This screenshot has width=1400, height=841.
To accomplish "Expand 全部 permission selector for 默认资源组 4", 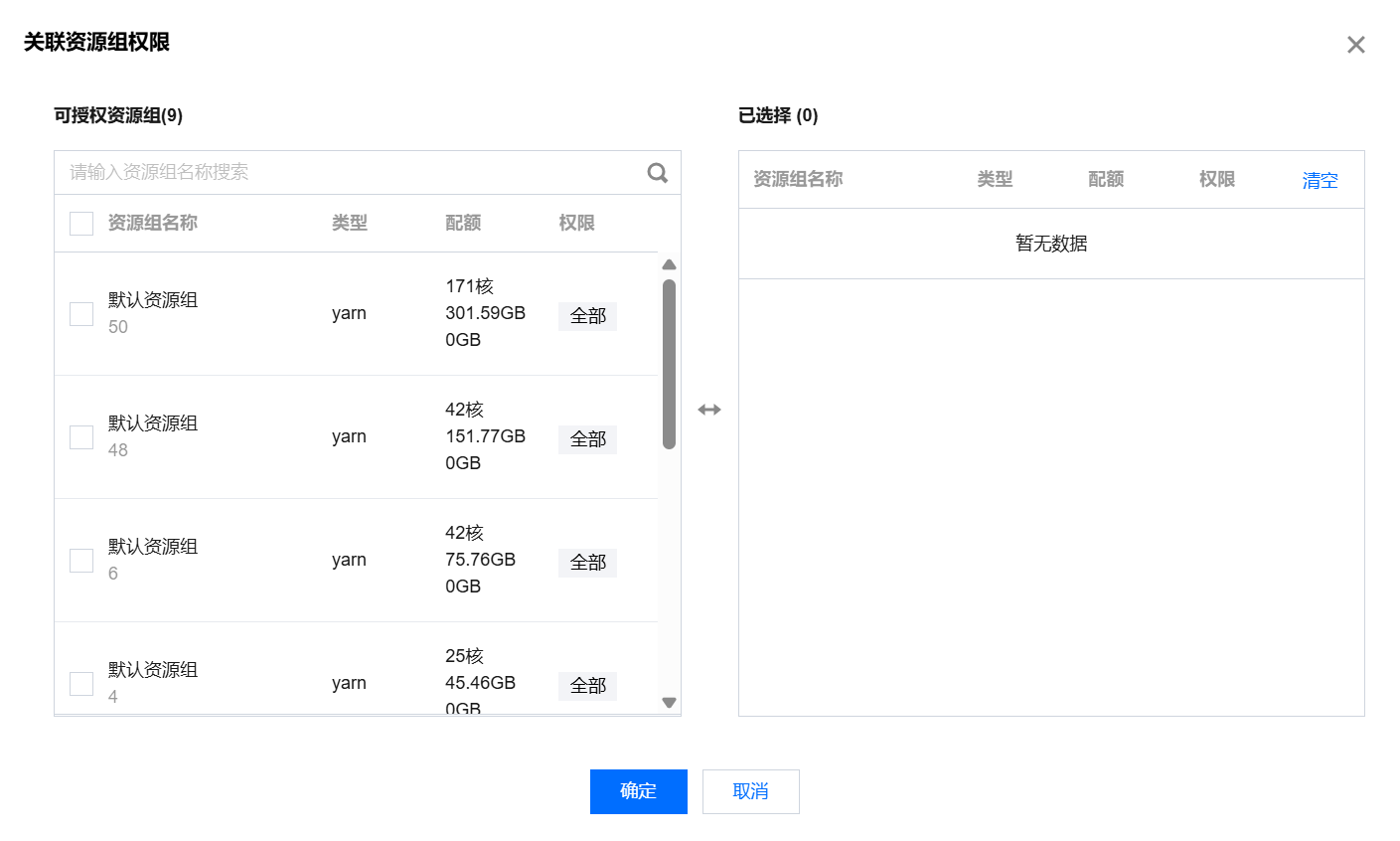I will coord(587,686).
